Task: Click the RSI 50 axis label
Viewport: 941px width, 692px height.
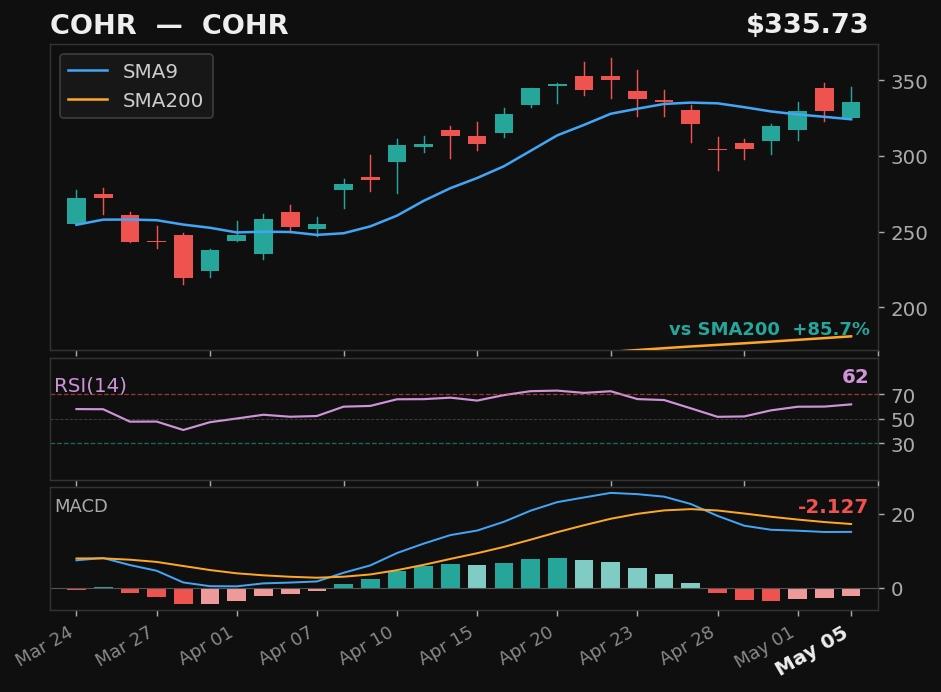Action: click(x=903, y=420)
